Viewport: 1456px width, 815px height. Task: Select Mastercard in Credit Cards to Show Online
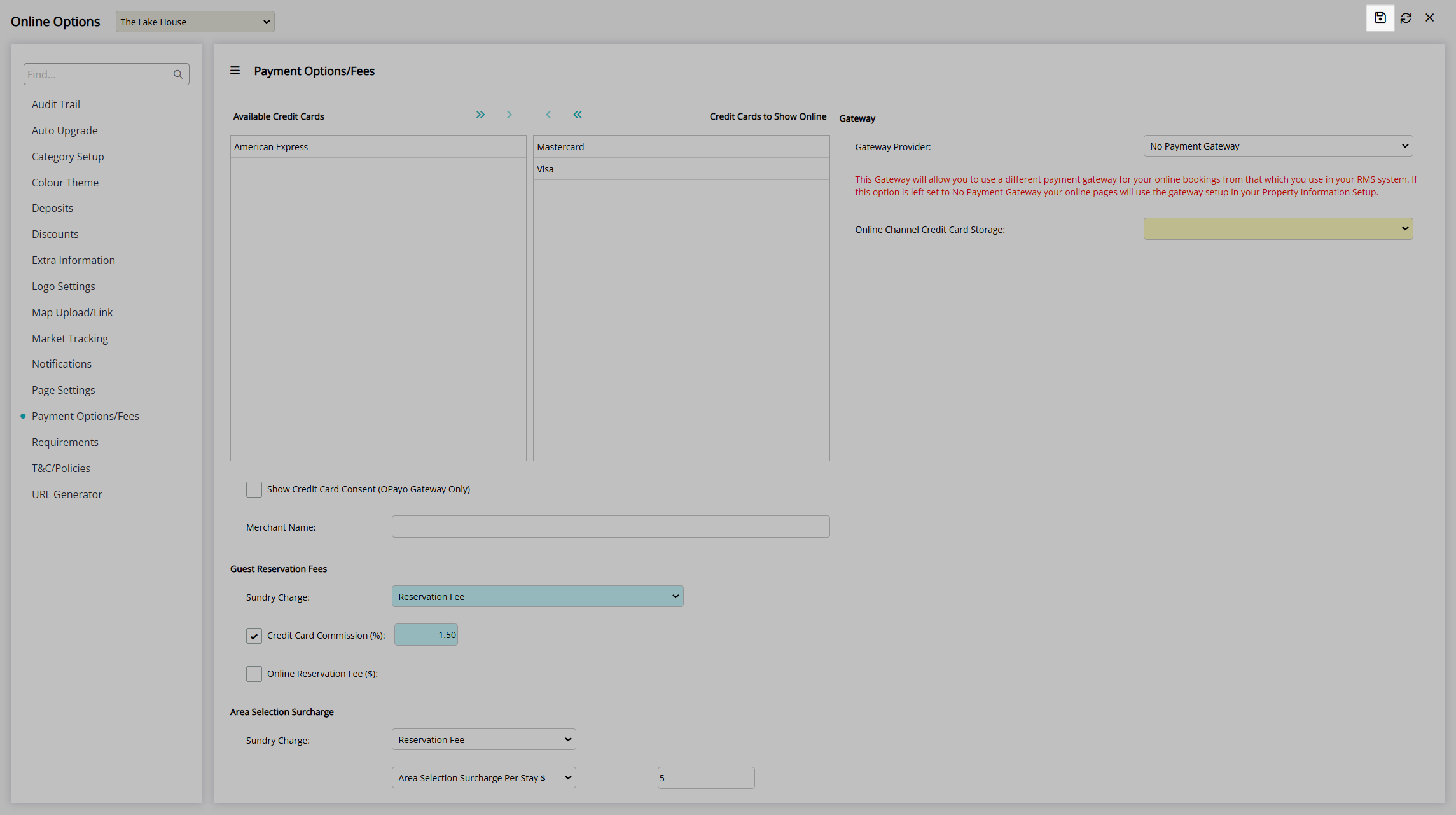(x=681, y=146)
